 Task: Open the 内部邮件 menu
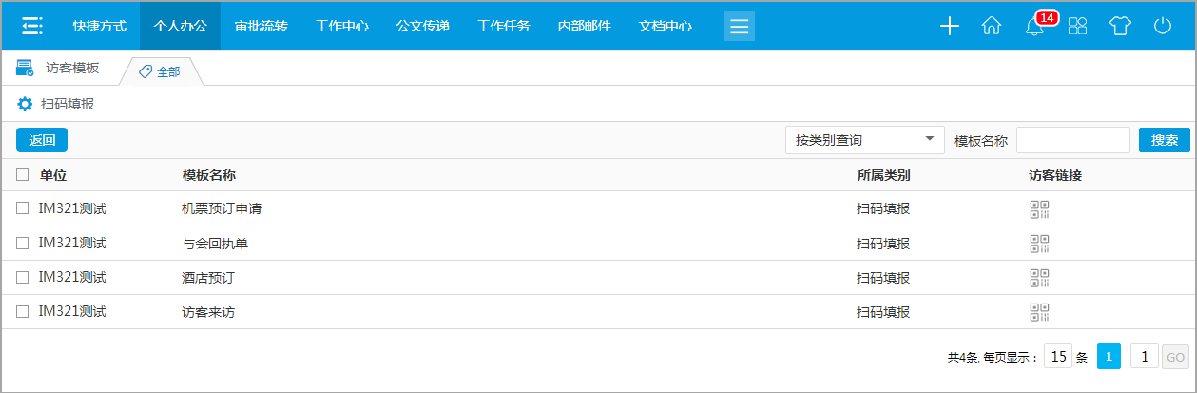click(x=585, y=26)
